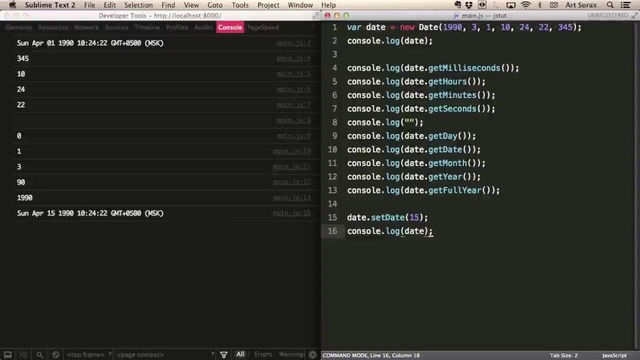The width and height of the screenshot is (640, 360).
Task: Switch to the Audits tab in DevTools
Action: 203,27
